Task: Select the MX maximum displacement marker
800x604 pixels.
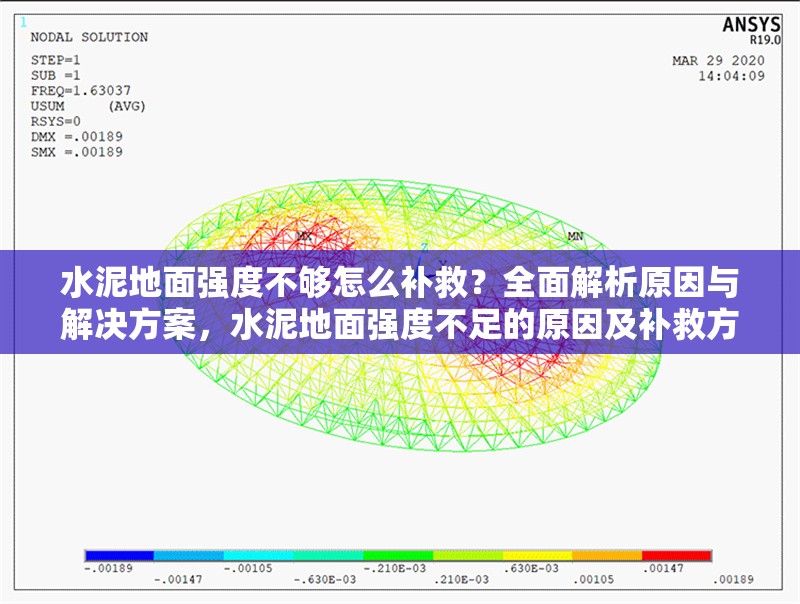Action: (x=303, y=238)
